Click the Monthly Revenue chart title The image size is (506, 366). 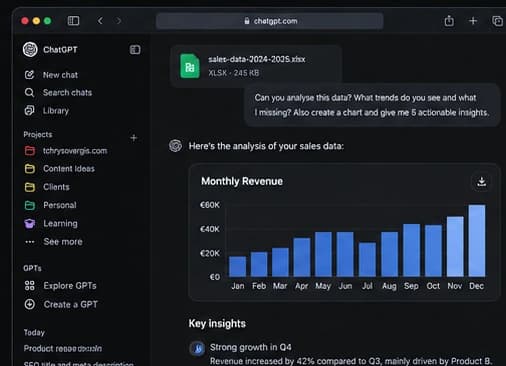click(242, 181)
